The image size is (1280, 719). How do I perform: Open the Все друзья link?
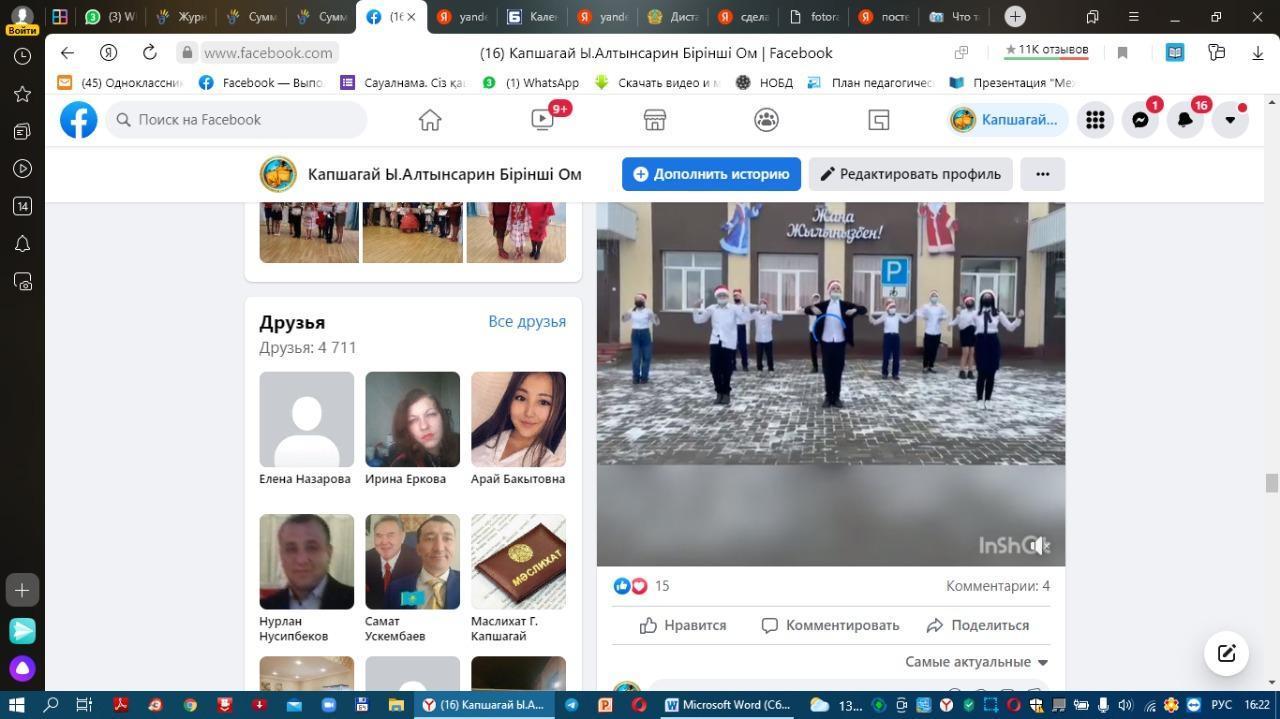[x=527, y=321]
